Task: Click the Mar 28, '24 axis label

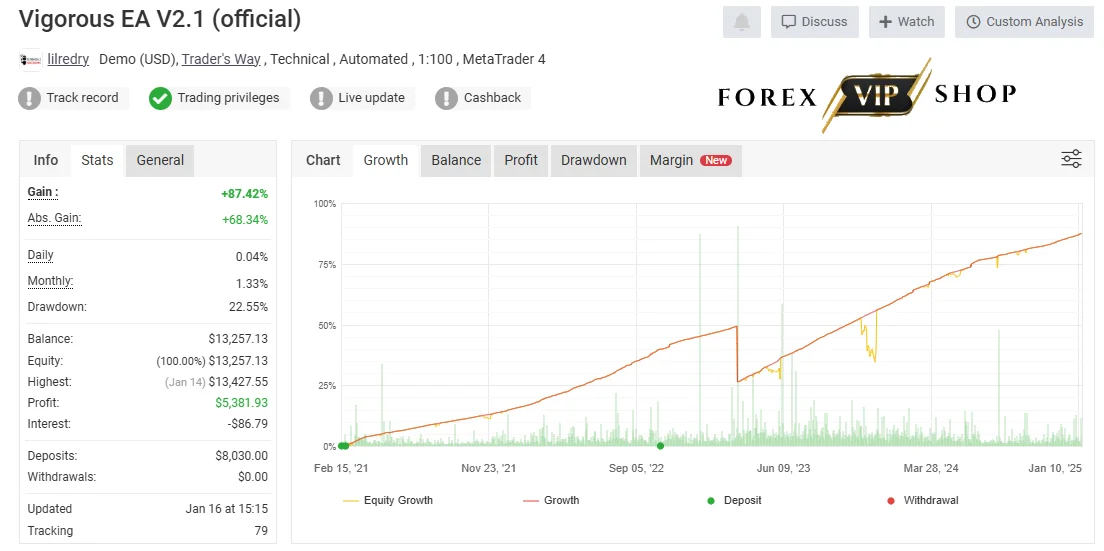Action: [x=932, y=469]
